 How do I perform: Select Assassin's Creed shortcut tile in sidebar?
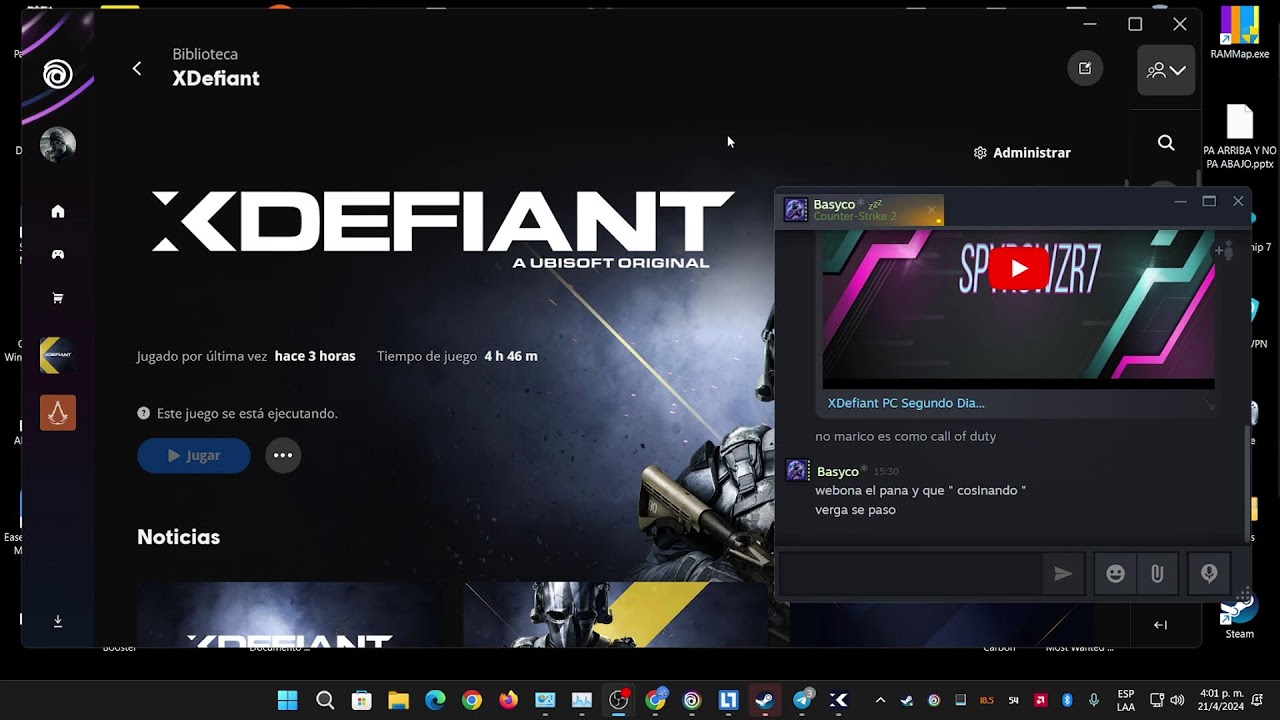coord(58,412)
